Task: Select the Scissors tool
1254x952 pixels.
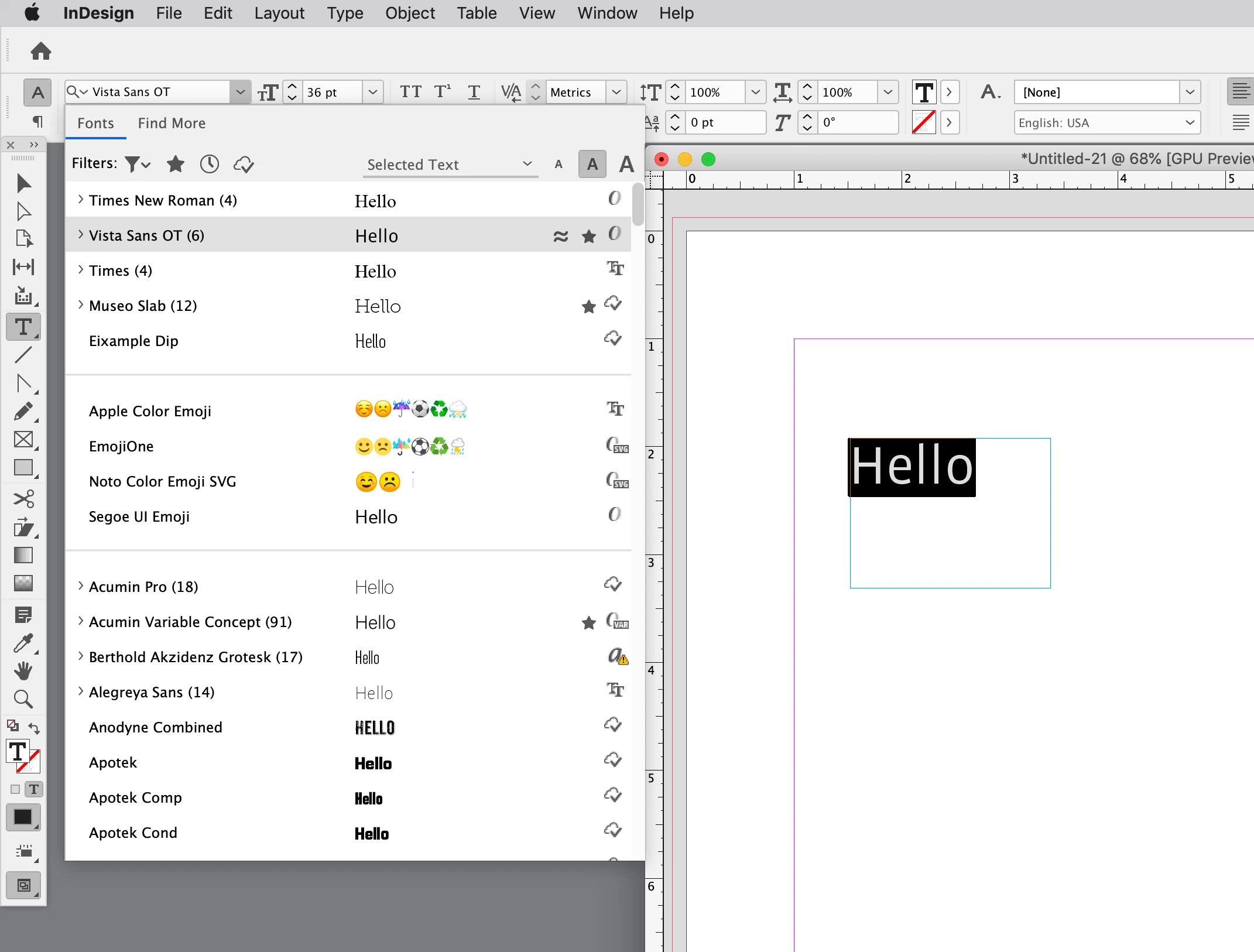Action: click(23, 499)
